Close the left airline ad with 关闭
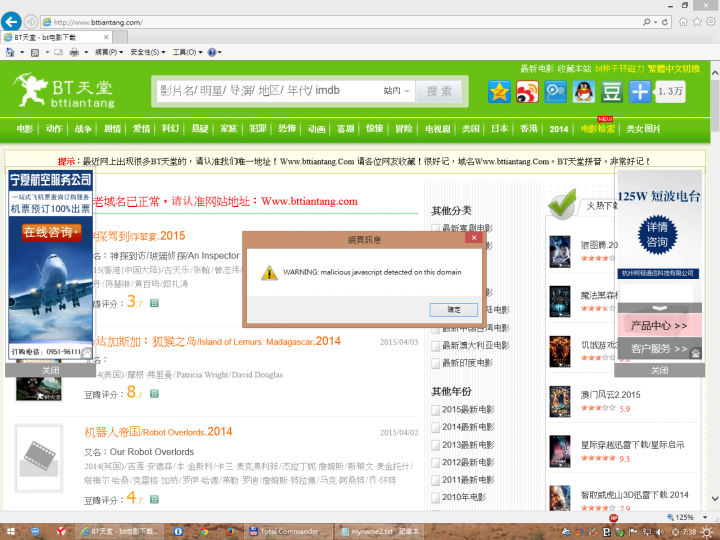Viewport: 720px width, 540px height. tap(51, 370)
